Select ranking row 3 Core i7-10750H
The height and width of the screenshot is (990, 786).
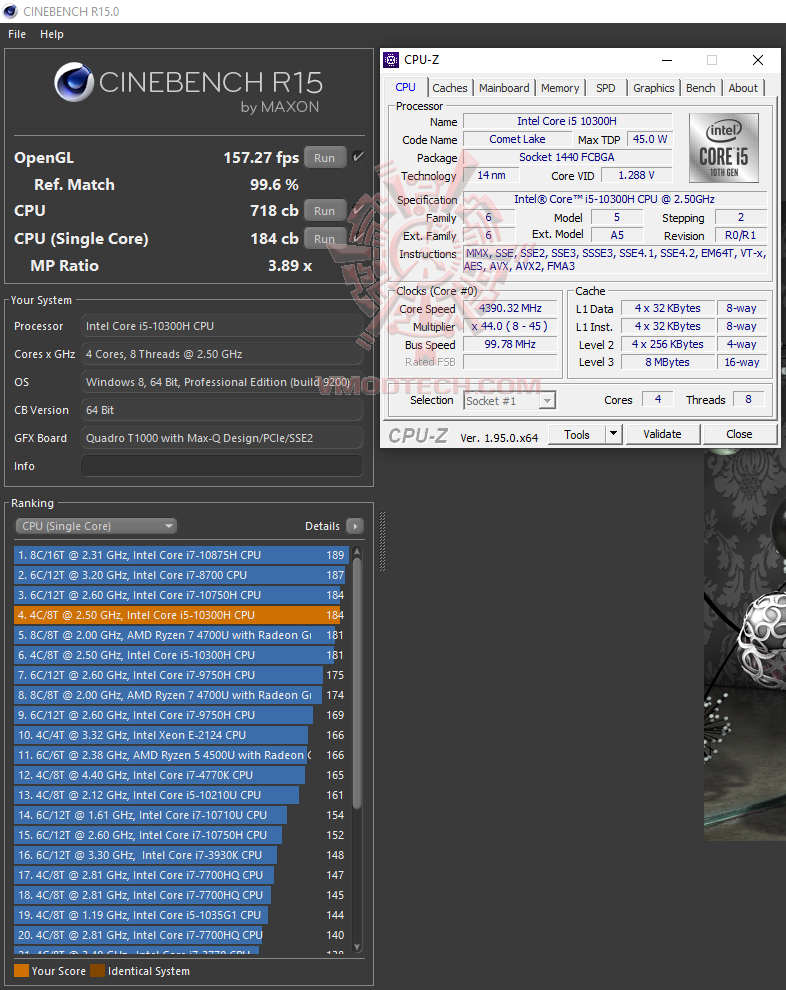(x=181, y=595)
